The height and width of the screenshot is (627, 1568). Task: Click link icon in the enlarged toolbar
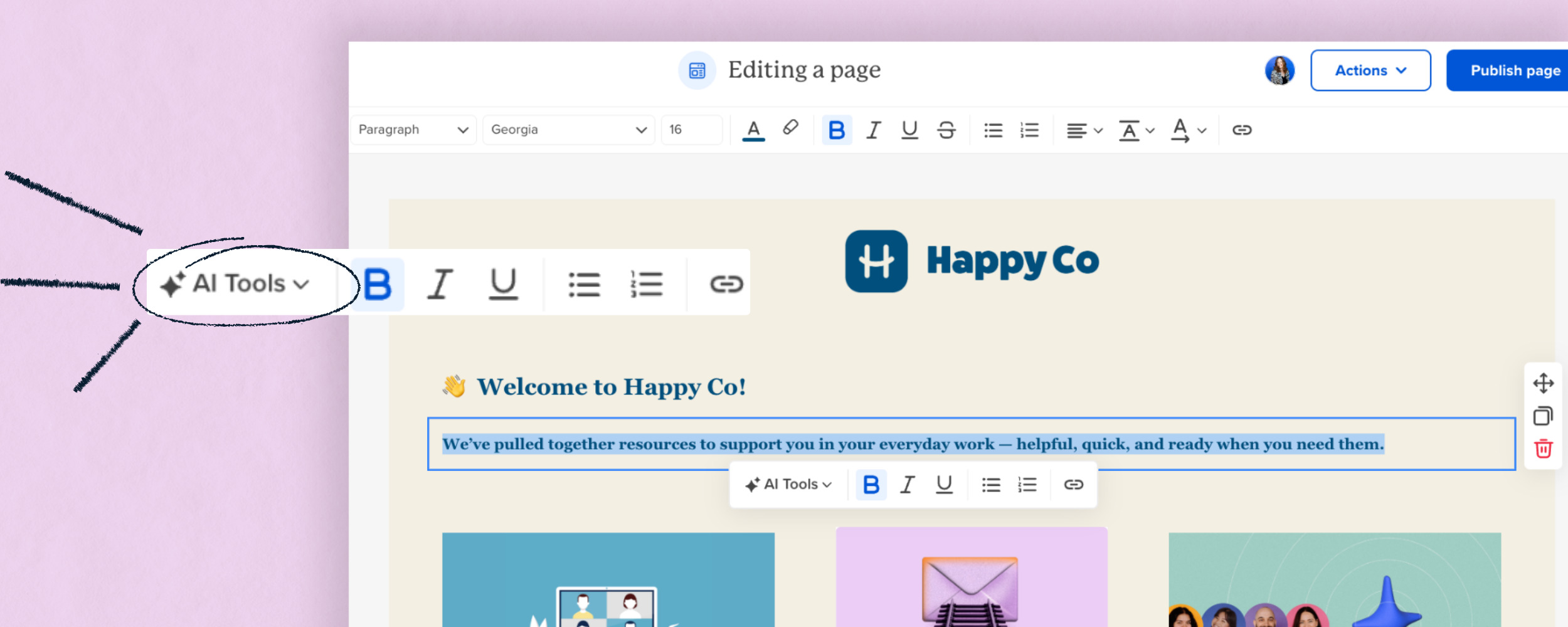point(726,285)
